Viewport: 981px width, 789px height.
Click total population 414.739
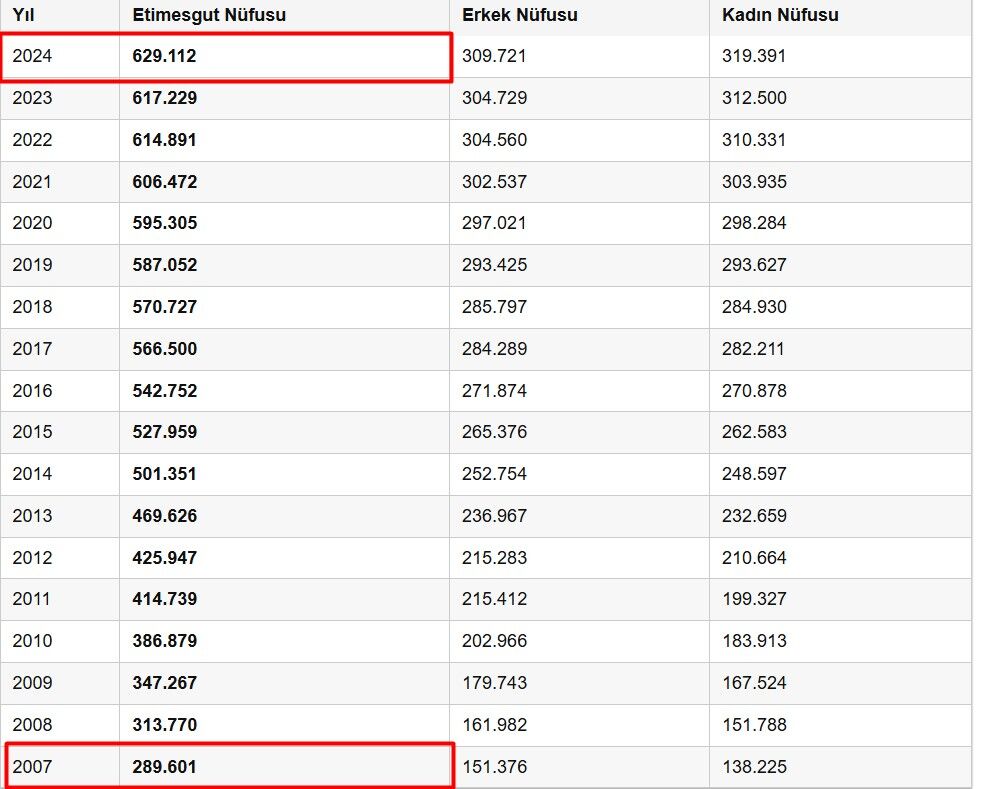click(165, 599)
